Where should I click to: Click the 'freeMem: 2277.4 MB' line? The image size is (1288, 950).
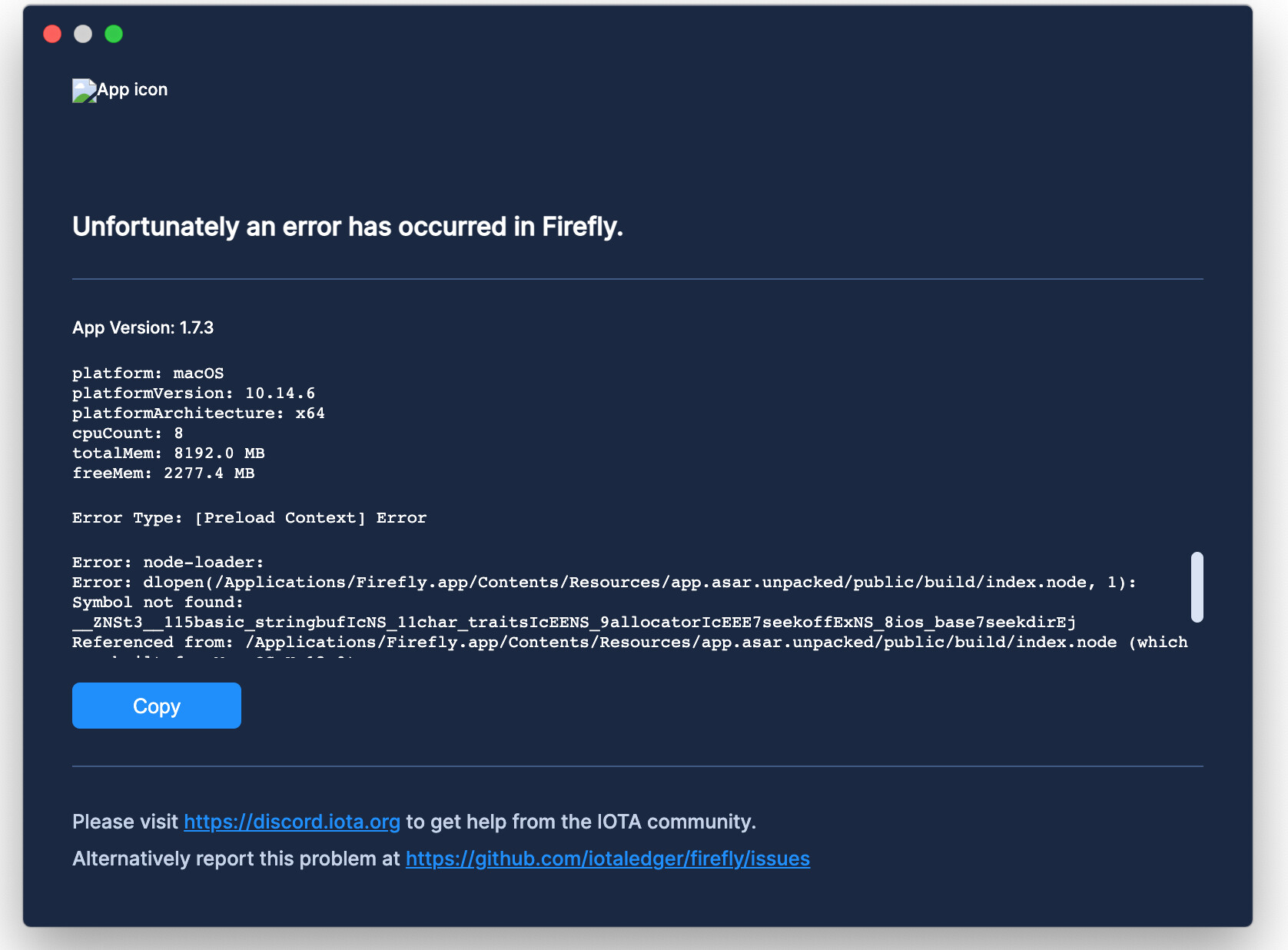163,473
